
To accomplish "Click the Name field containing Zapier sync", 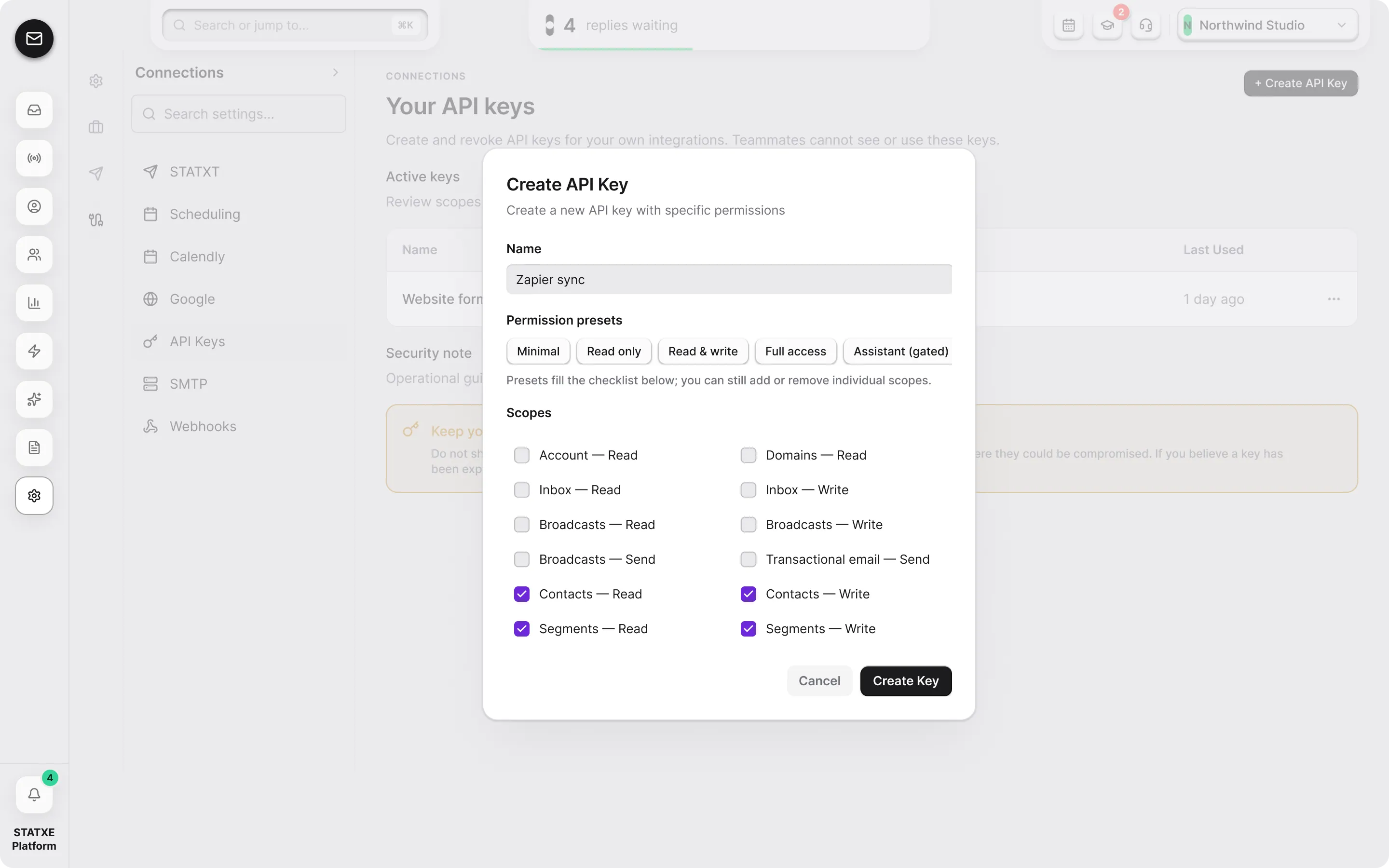I will (729, 280).
